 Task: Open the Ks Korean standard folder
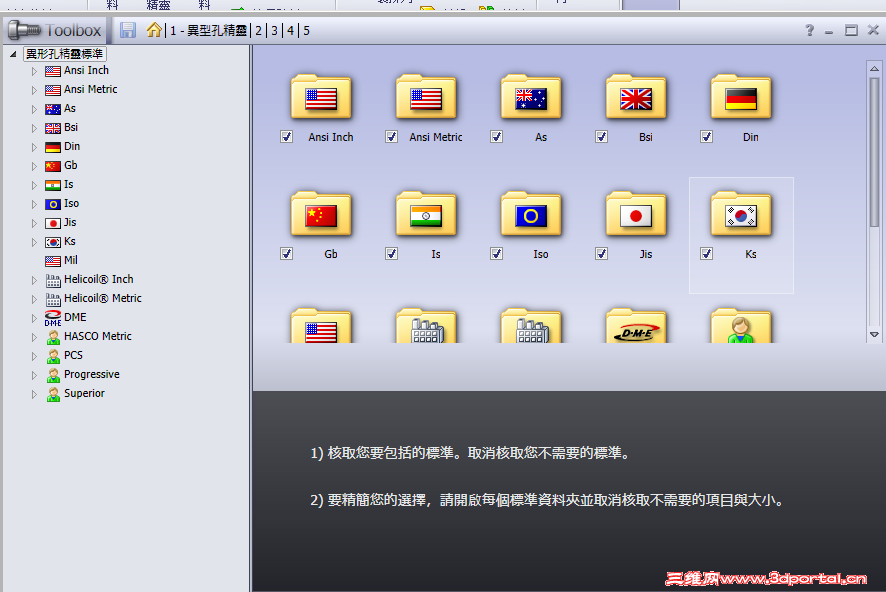point(741,214)
